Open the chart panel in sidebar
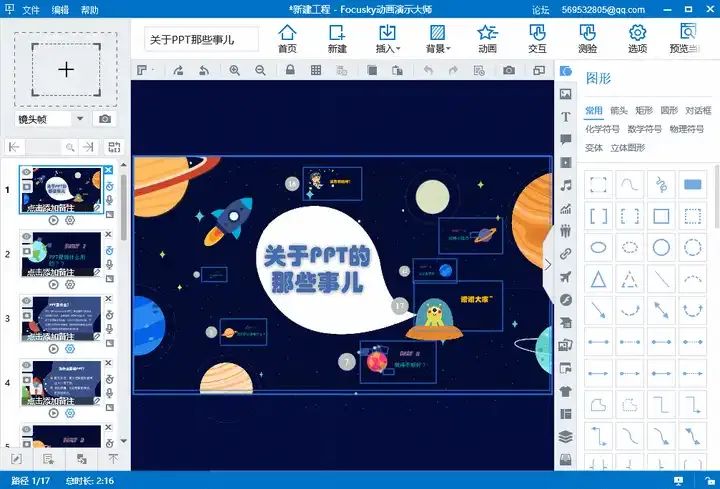This screenshot has width=720, height=489. point(566,208)
